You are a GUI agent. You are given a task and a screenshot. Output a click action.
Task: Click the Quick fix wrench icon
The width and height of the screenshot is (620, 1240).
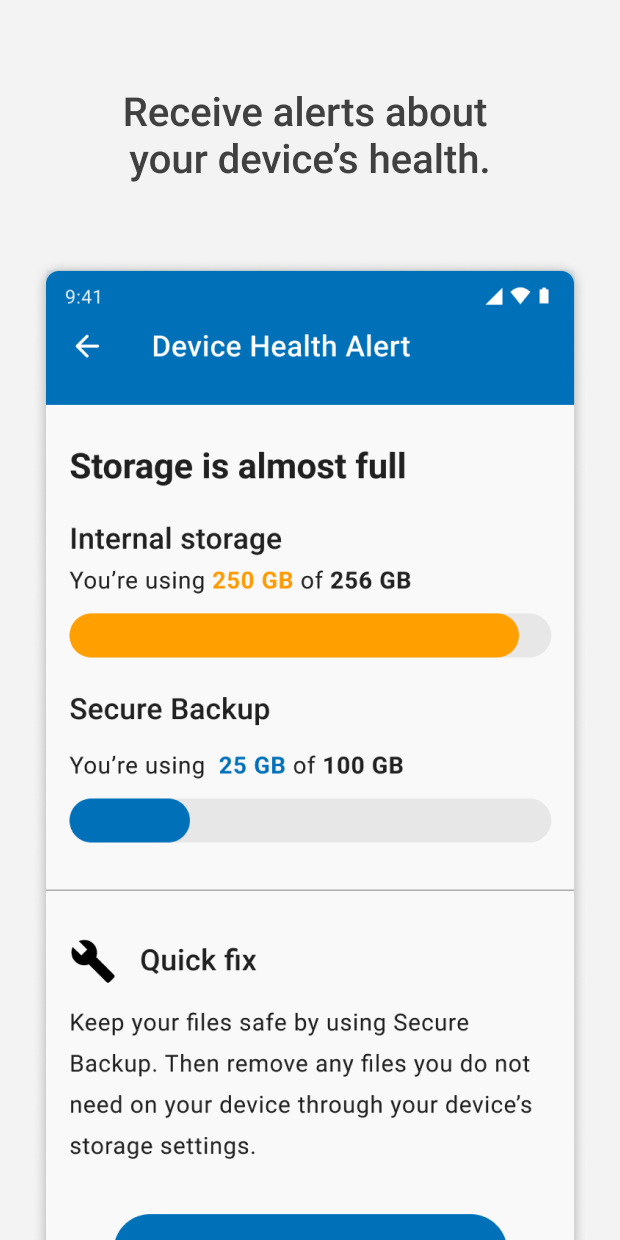[x=92, y=960]
